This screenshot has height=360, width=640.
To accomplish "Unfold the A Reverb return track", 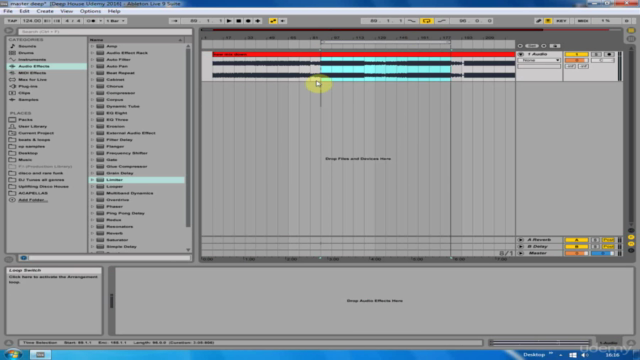I will tap(520, 240).
